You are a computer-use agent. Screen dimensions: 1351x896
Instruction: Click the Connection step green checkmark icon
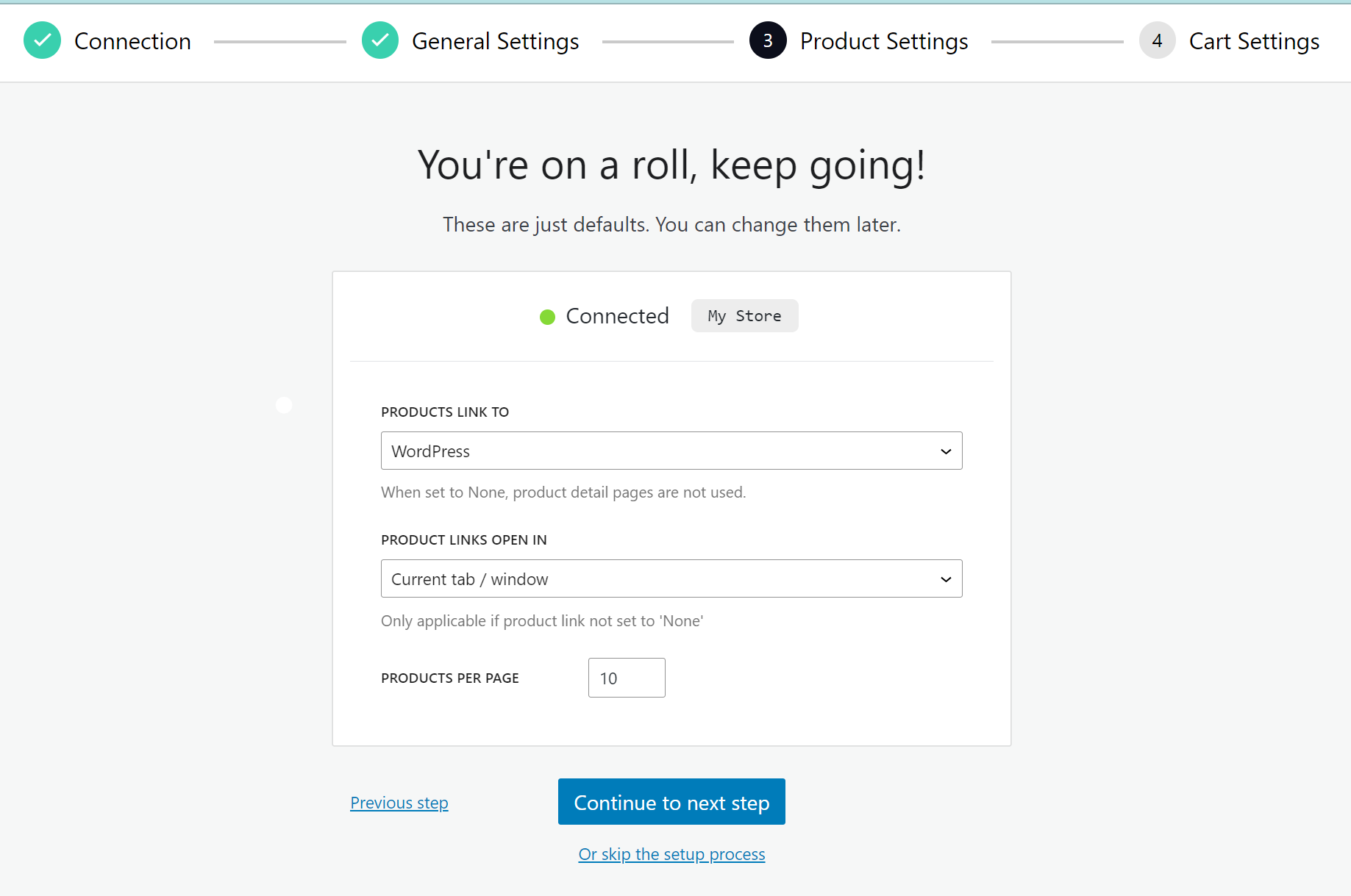coord(42,40)
